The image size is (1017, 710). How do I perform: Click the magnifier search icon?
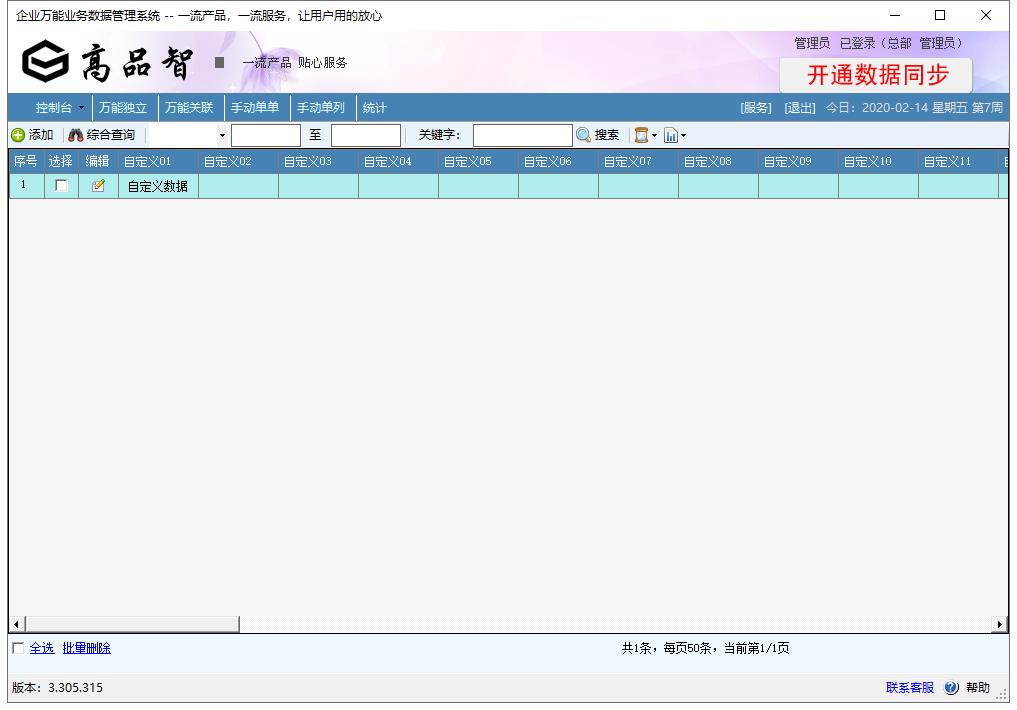583,135
